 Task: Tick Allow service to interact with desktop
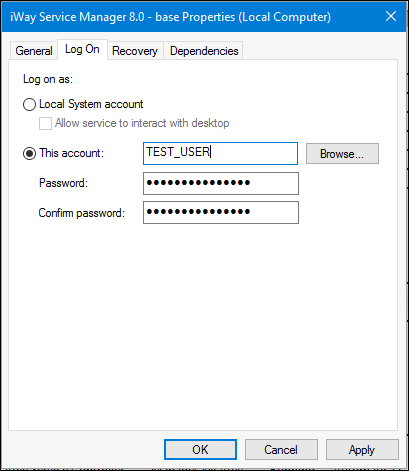45,123
